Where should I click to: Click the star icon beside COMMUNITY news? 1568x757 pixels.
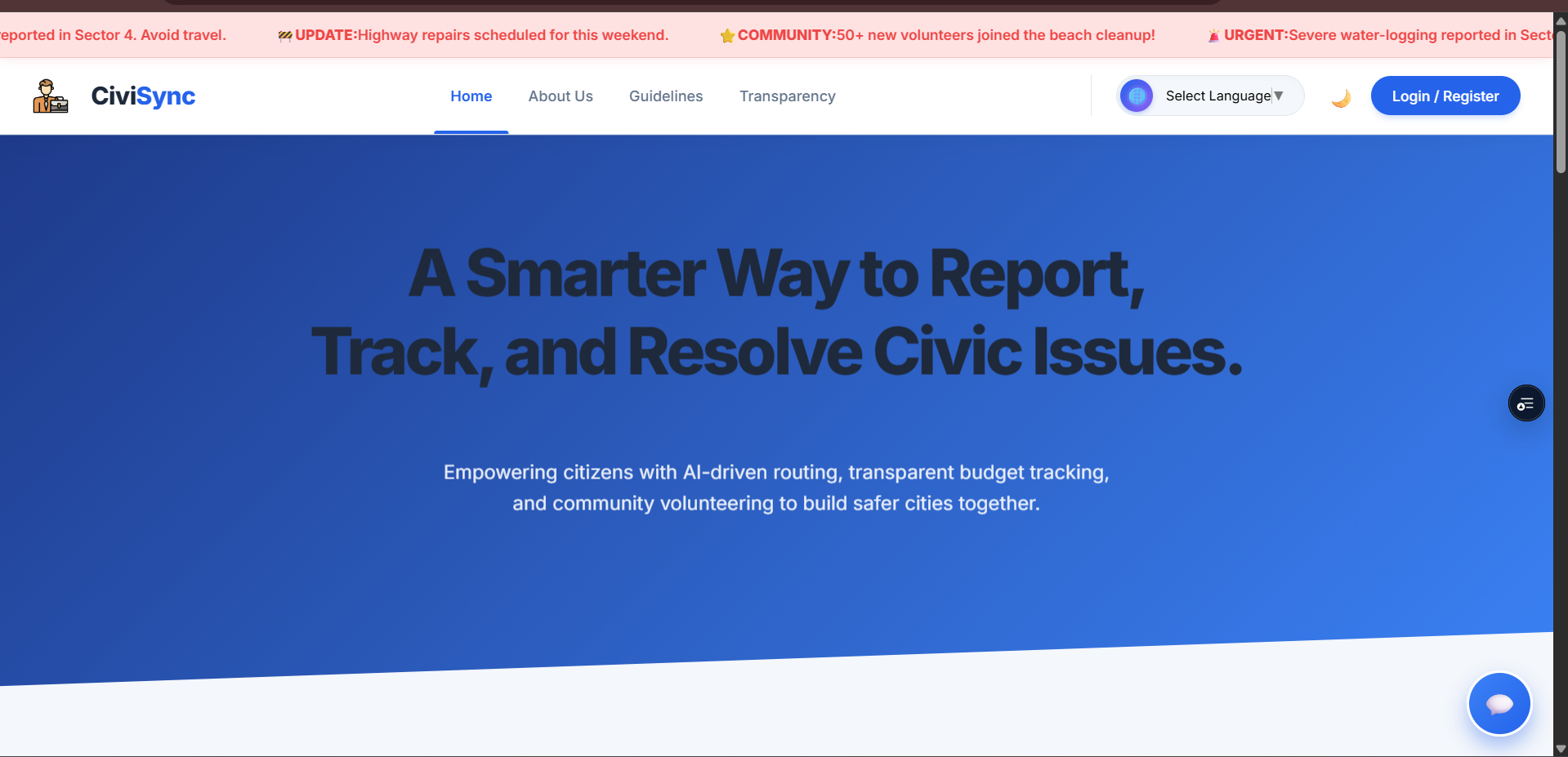[x=726, y=35]
